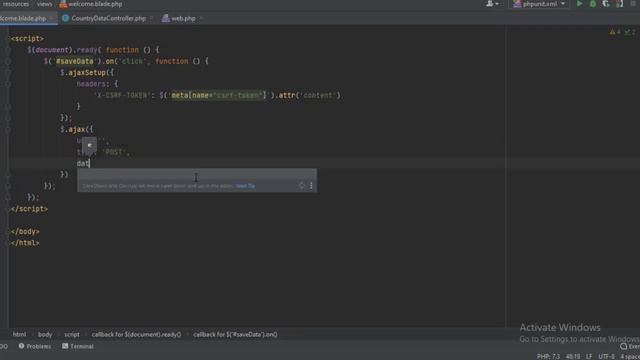Viewport: 640px width, 360px height.
Task: Click the closing </body> tag
Action: click(x=25, y=231)
